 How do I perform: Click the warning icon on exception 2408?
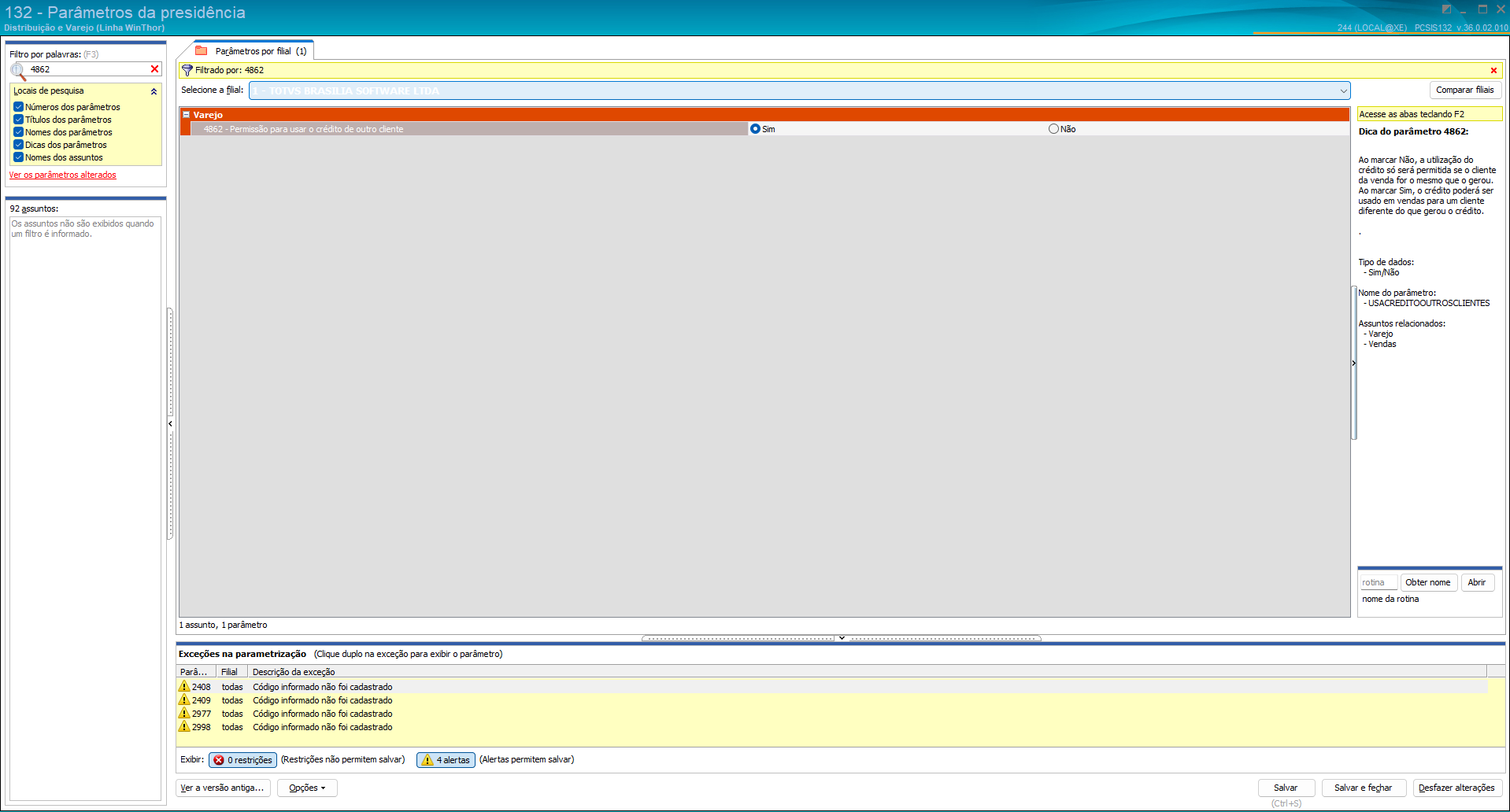point(184,687)
